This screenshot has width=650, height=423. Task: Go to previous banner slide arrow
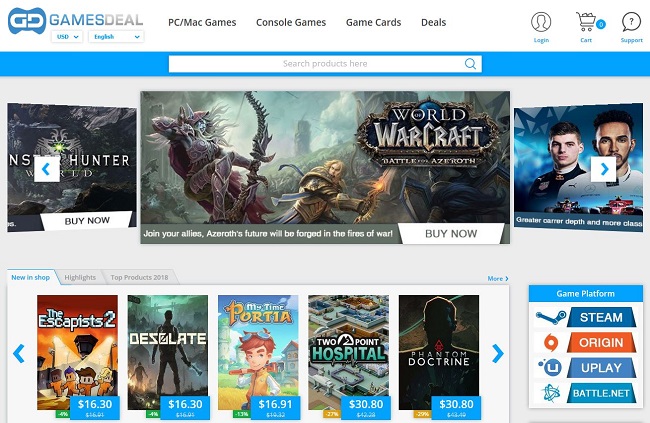[x=46, y=169]
